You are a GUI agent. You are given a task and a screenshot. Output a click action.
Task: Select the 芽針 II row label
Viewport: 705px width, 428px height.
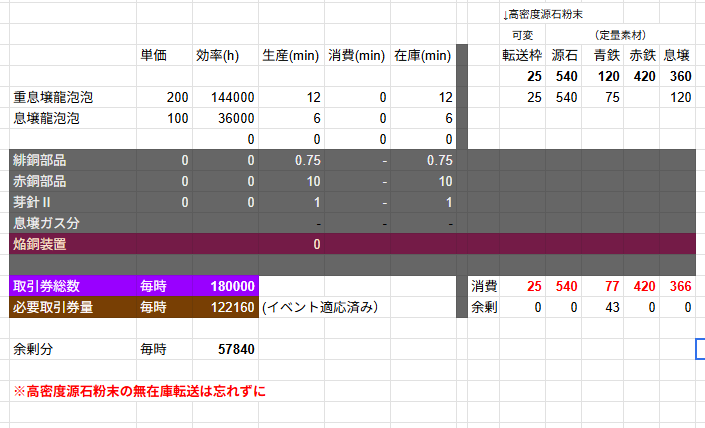tap(73, 202)
